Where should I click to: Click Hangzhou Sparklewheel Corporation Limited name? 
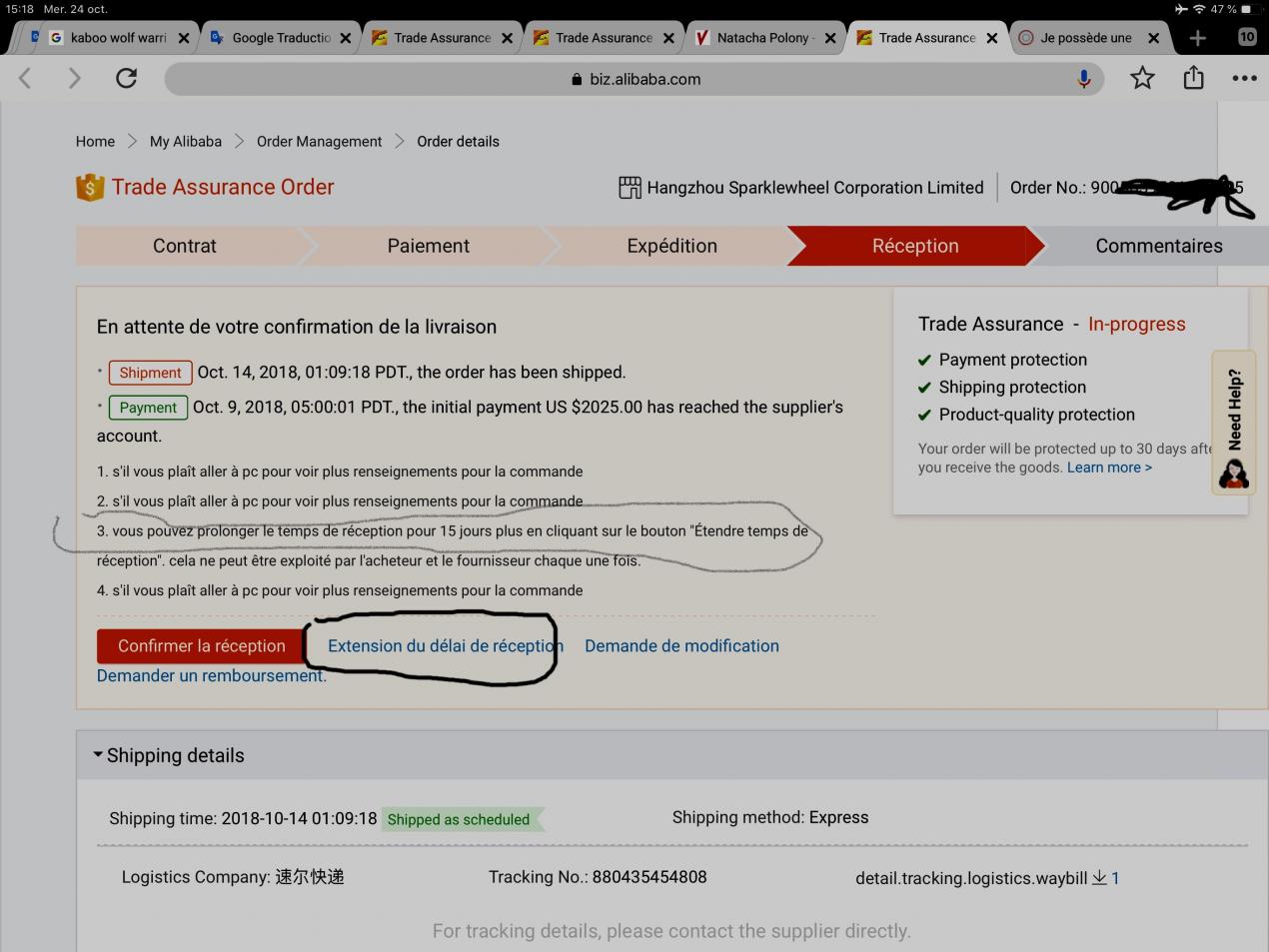tap(815, 188)
